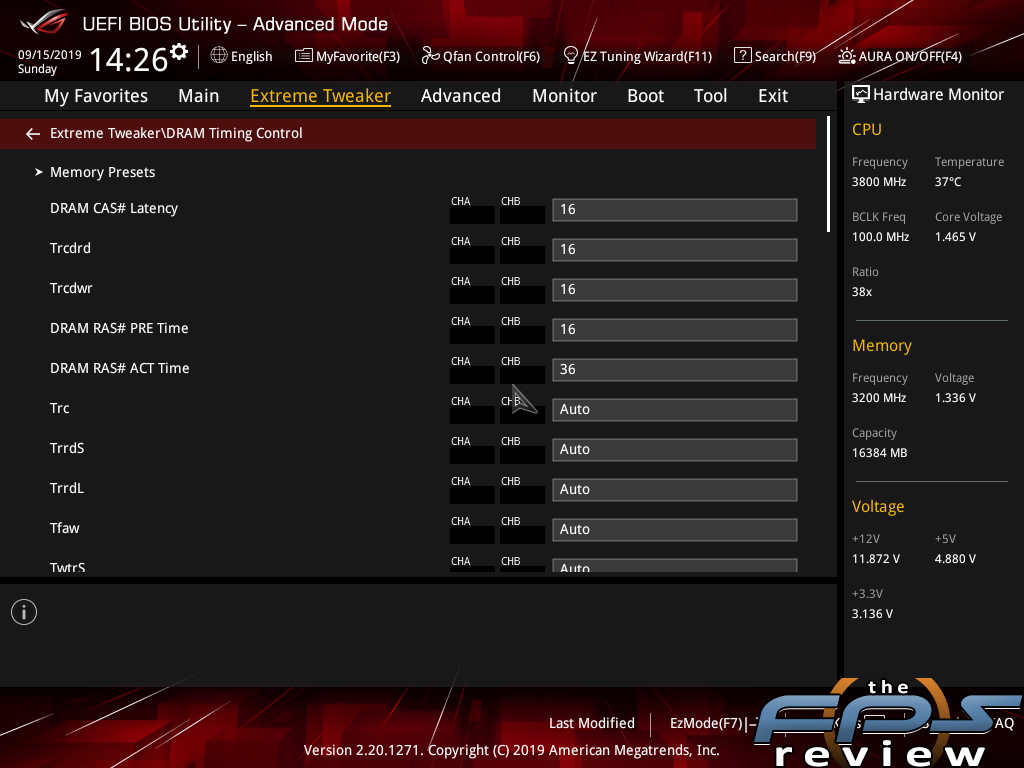Click the back arrow in DRAM Timing Control

33,134
